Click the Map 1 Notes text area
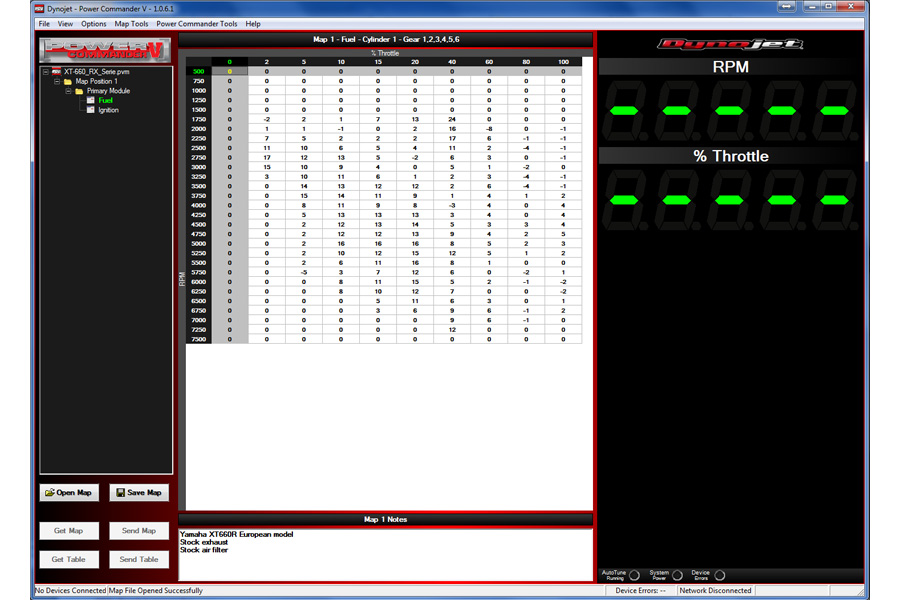Viewport: 900px width, 600px height. 386,555
